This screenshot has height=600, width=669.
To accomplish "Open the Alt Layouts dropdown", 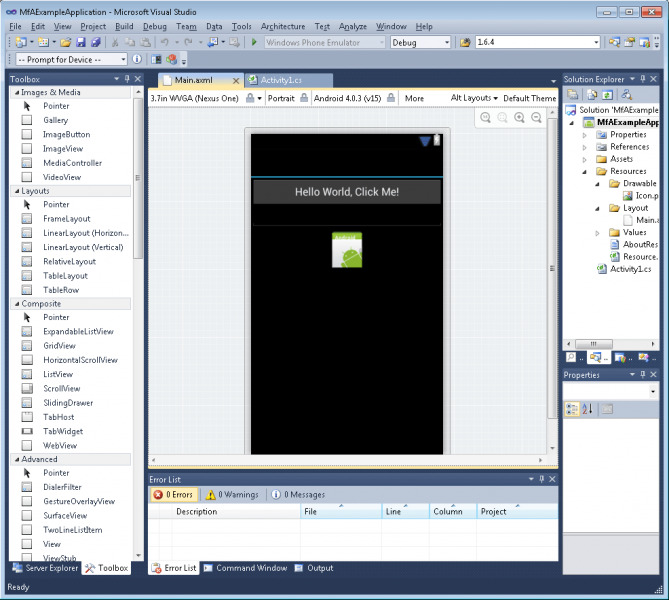I will coord(474,98).
